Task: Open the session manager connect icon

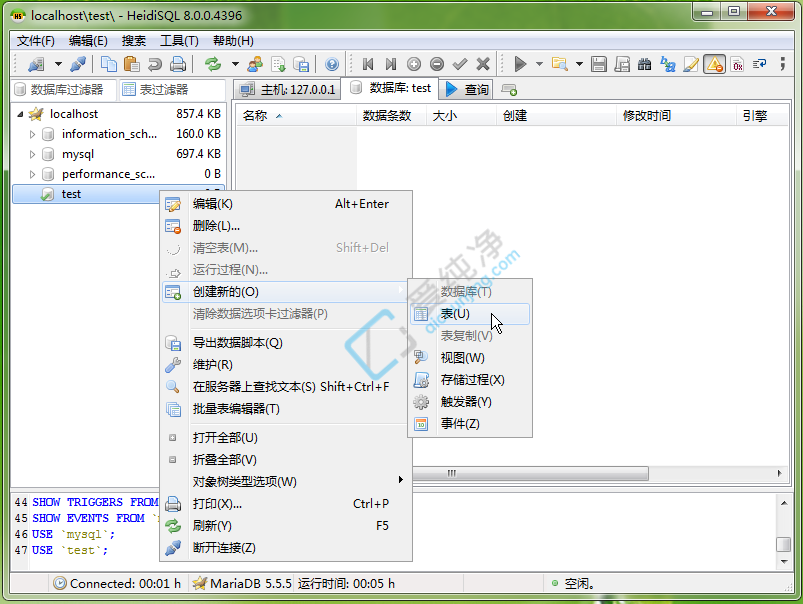Action: (x=36, y=64)
